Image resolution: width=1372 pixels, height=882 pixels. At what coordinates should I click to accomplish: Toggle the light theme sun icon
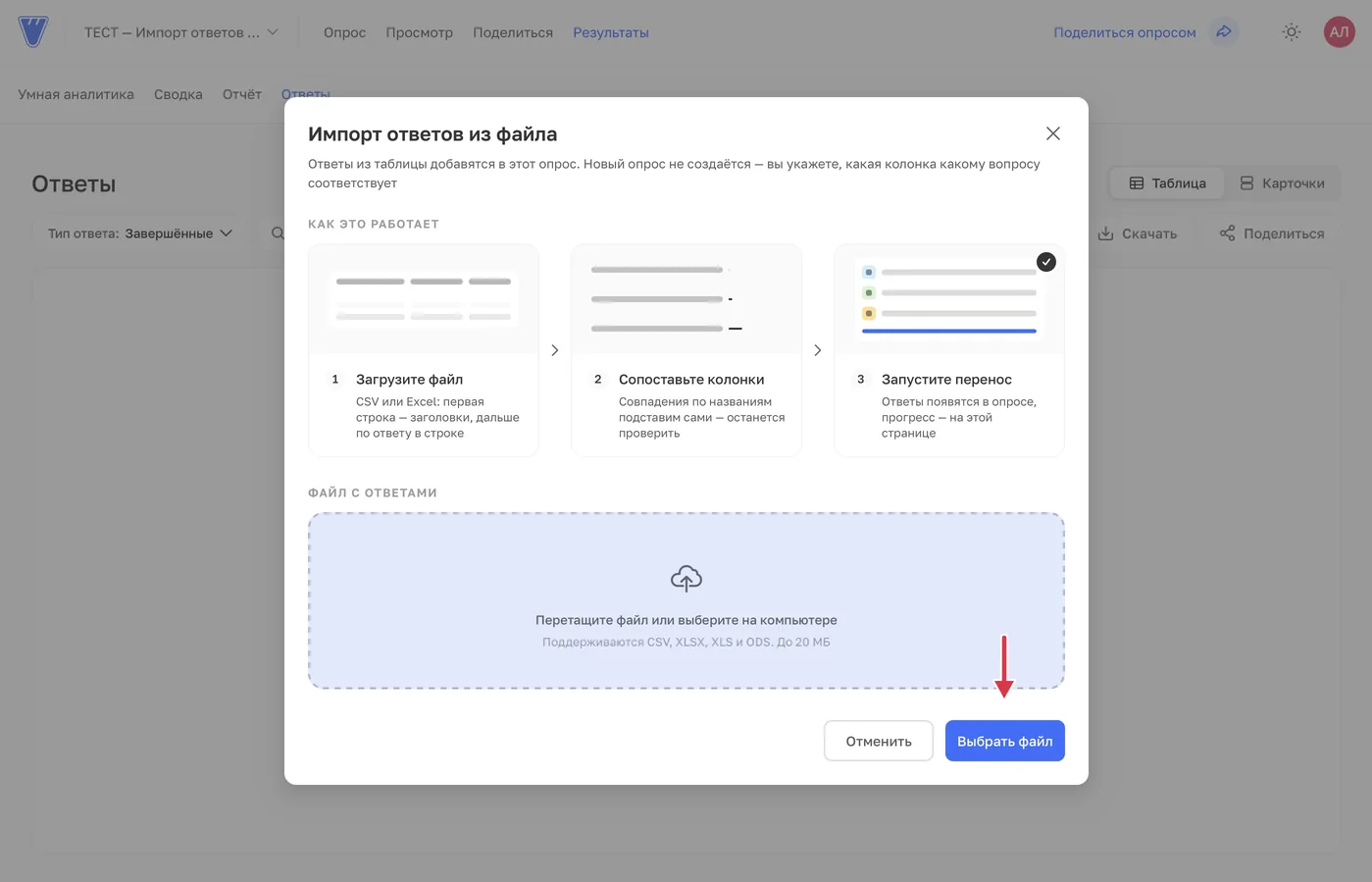pyautogui.click(x=1292, y=32)
